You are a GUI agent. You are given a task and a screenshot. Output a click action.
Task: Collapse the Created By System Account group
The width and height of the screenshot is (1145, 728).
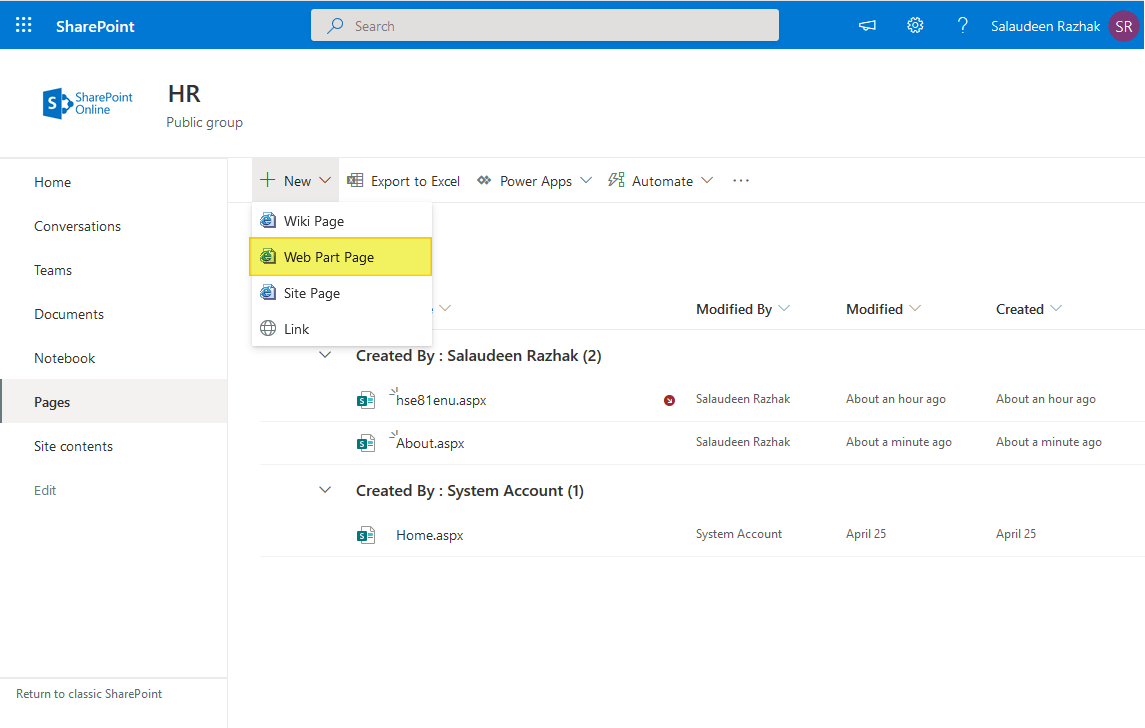[x=324, y=490]
